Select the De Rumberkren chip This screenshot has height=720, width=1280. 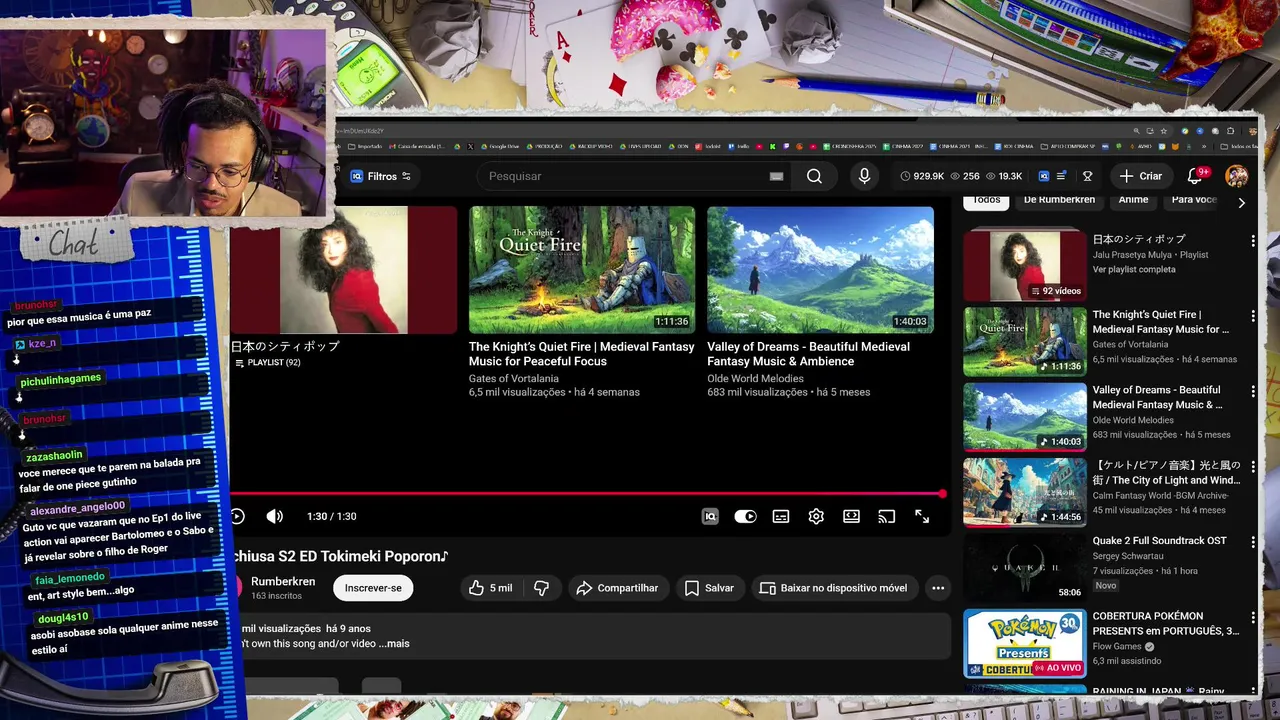[x=1059, y=200]
